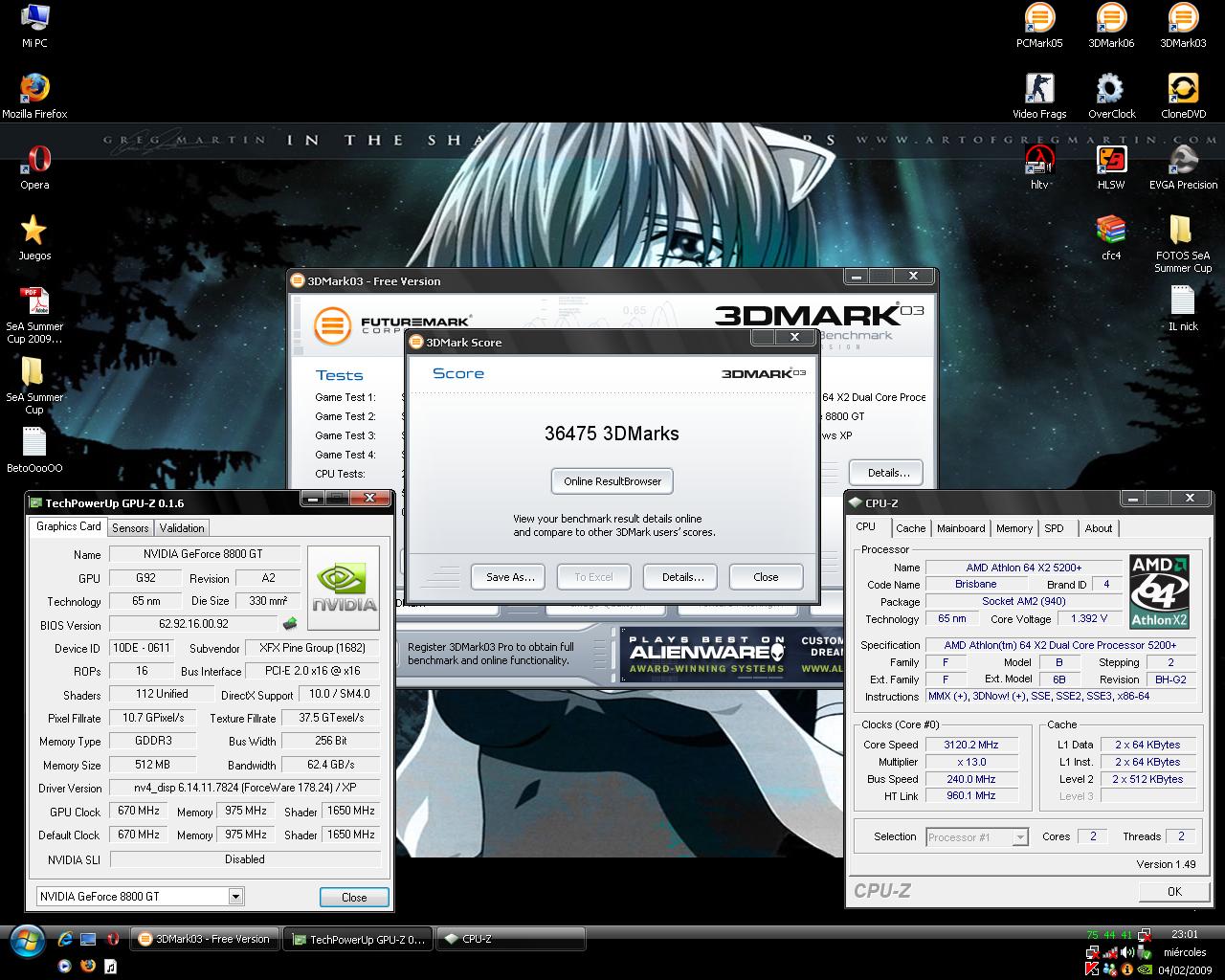This screenshot has height=980, width=1225.
Task: Switch to 3DMark03 taskbar button
Action: click(x=205, y=939)
